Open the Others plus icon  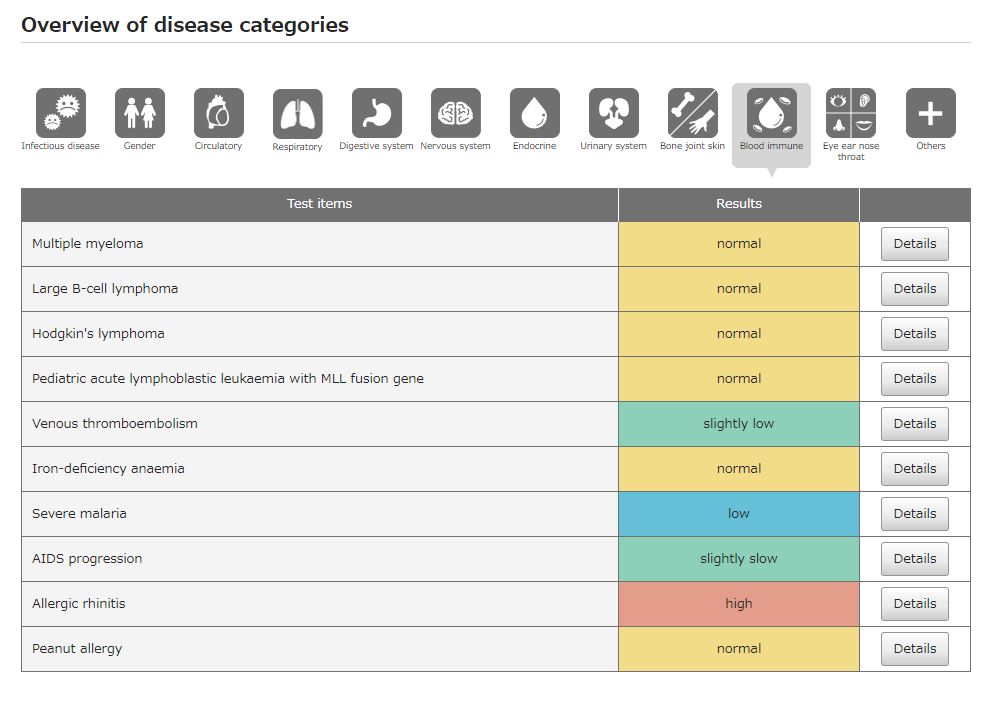tap(930, 112)
